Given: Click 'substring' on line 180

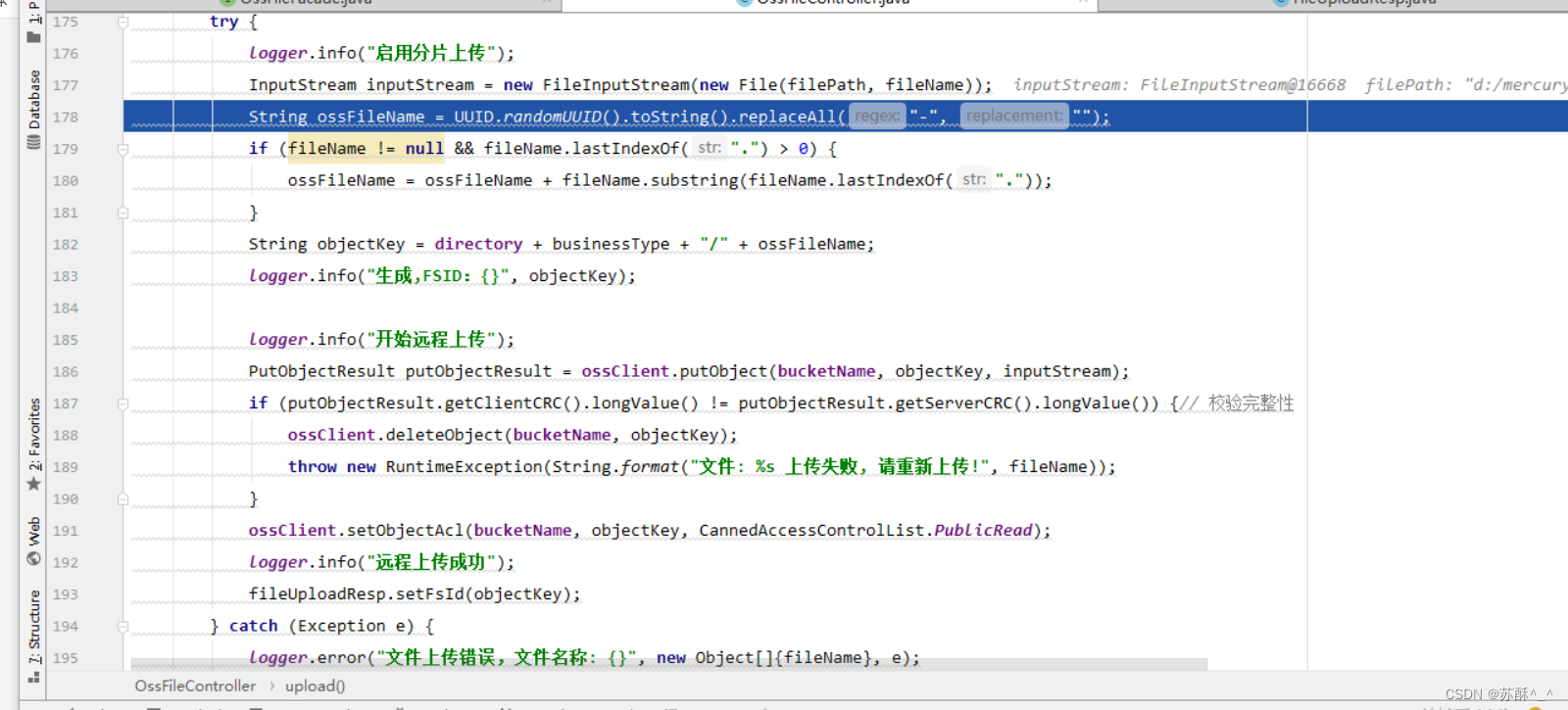Looking at the screenshot, I should (694, 180).
